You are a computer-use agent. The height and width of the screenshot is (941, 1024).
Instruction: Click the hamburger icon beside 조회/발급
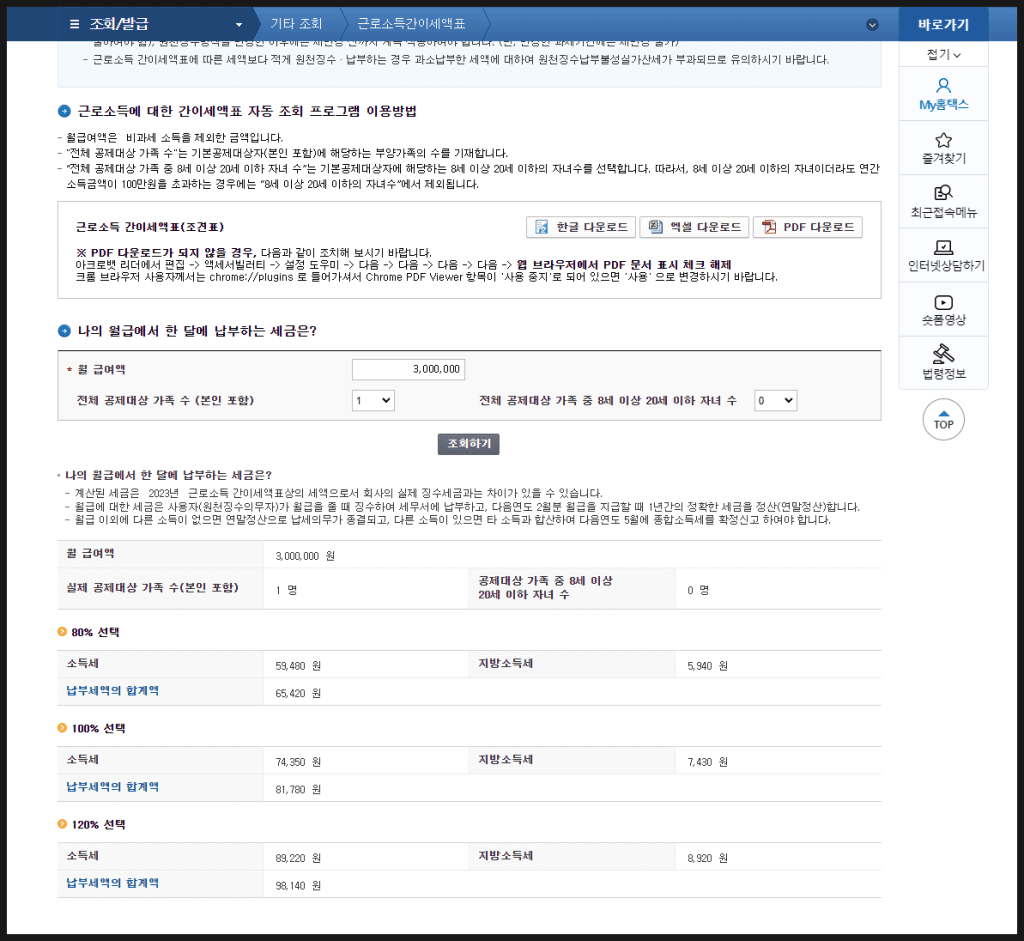pos(75,24)
